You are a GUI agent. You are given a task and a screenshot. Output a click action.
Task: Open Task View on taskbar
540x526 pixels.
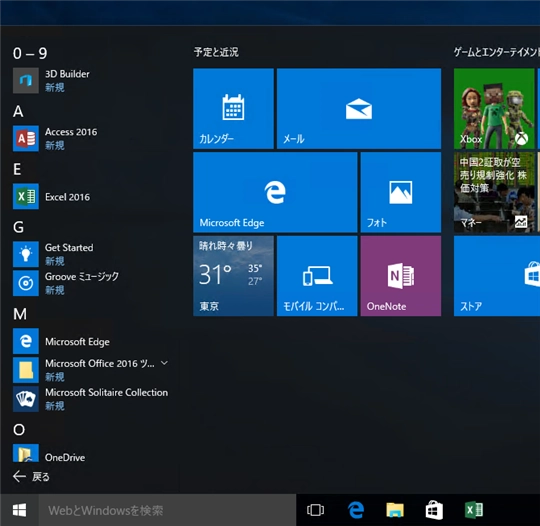click(x=315, y=510)
